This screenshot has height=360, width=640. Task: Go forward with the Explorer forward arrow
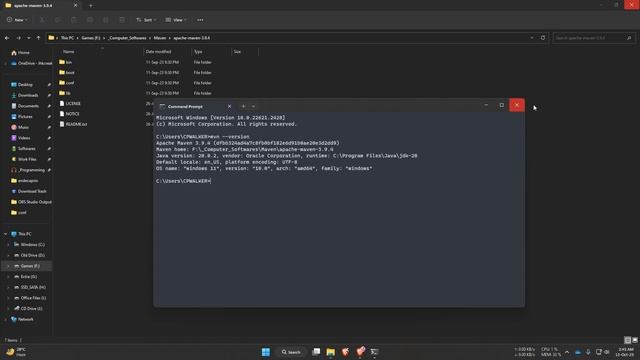[x=18, y=38]
